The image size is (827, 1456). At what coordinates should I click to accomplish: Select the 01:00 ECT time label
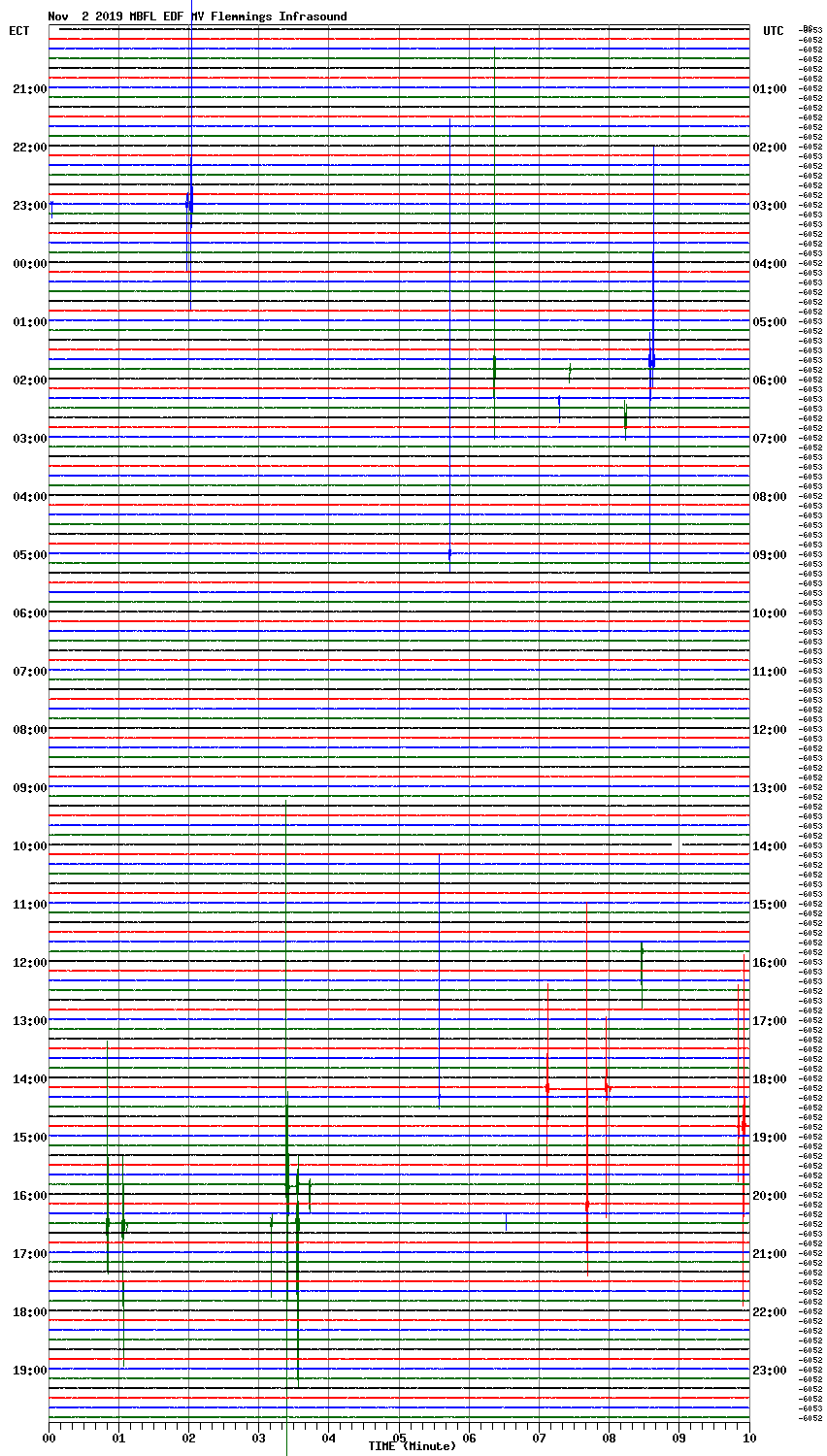point(29,322)
